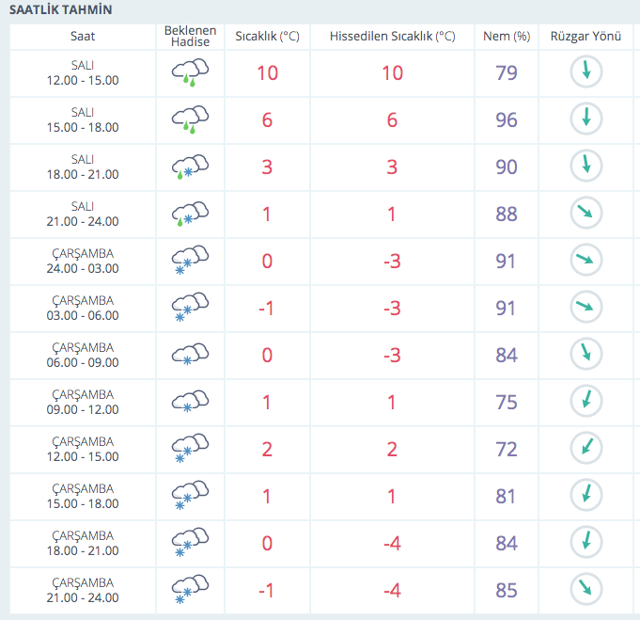Viewport: 640px width, 620px height.
Task: Click the rain icon for Salı 12.00 - 15.00
Action: 189,74
